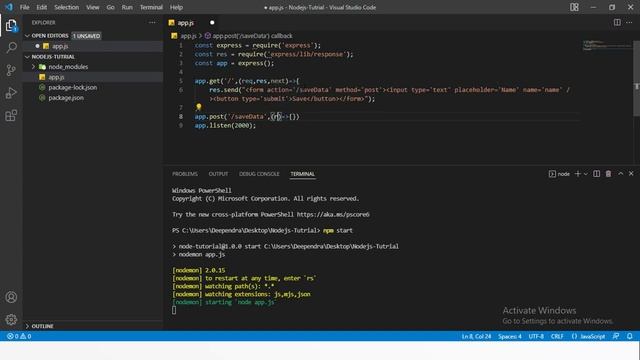The width and height of the screenshot is (640, 360).
Task: Click the feedback icon in status bar
Action: tap(616, 336)
